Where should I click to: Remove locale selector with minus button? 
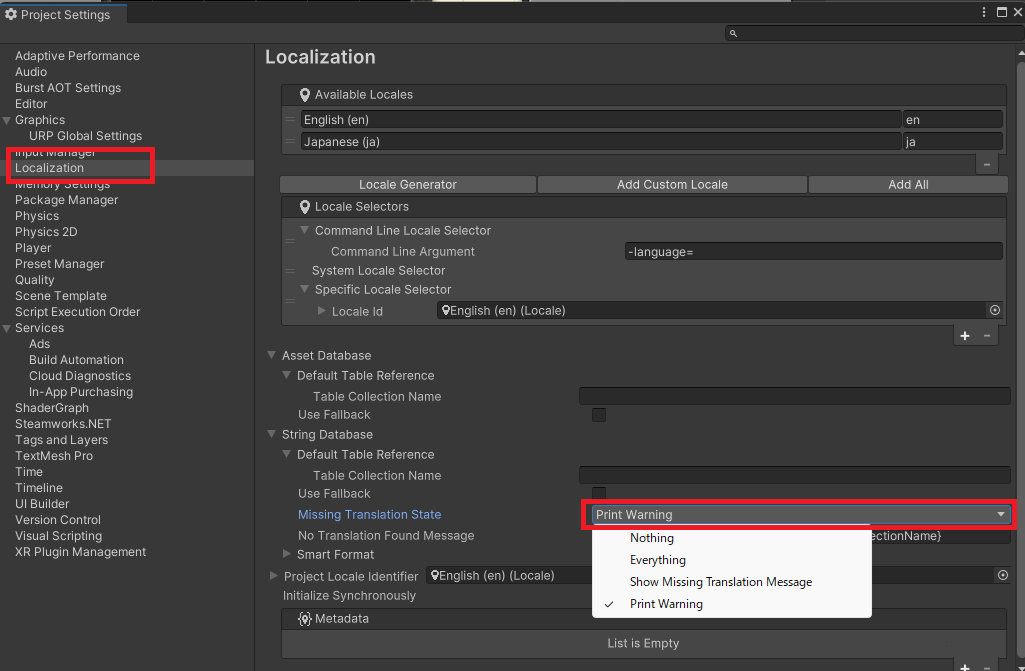pyautogui.click(x=987, y=336)
